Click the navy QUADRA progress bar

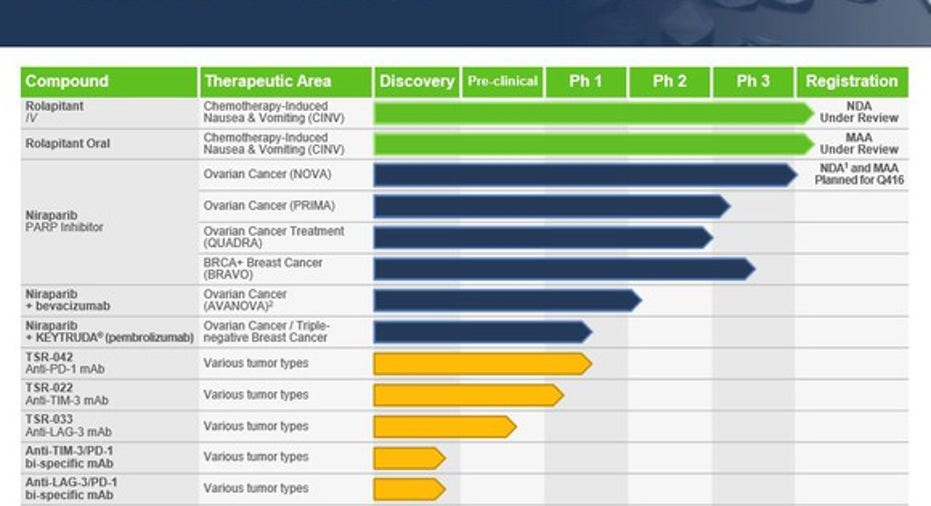point(543,238)
